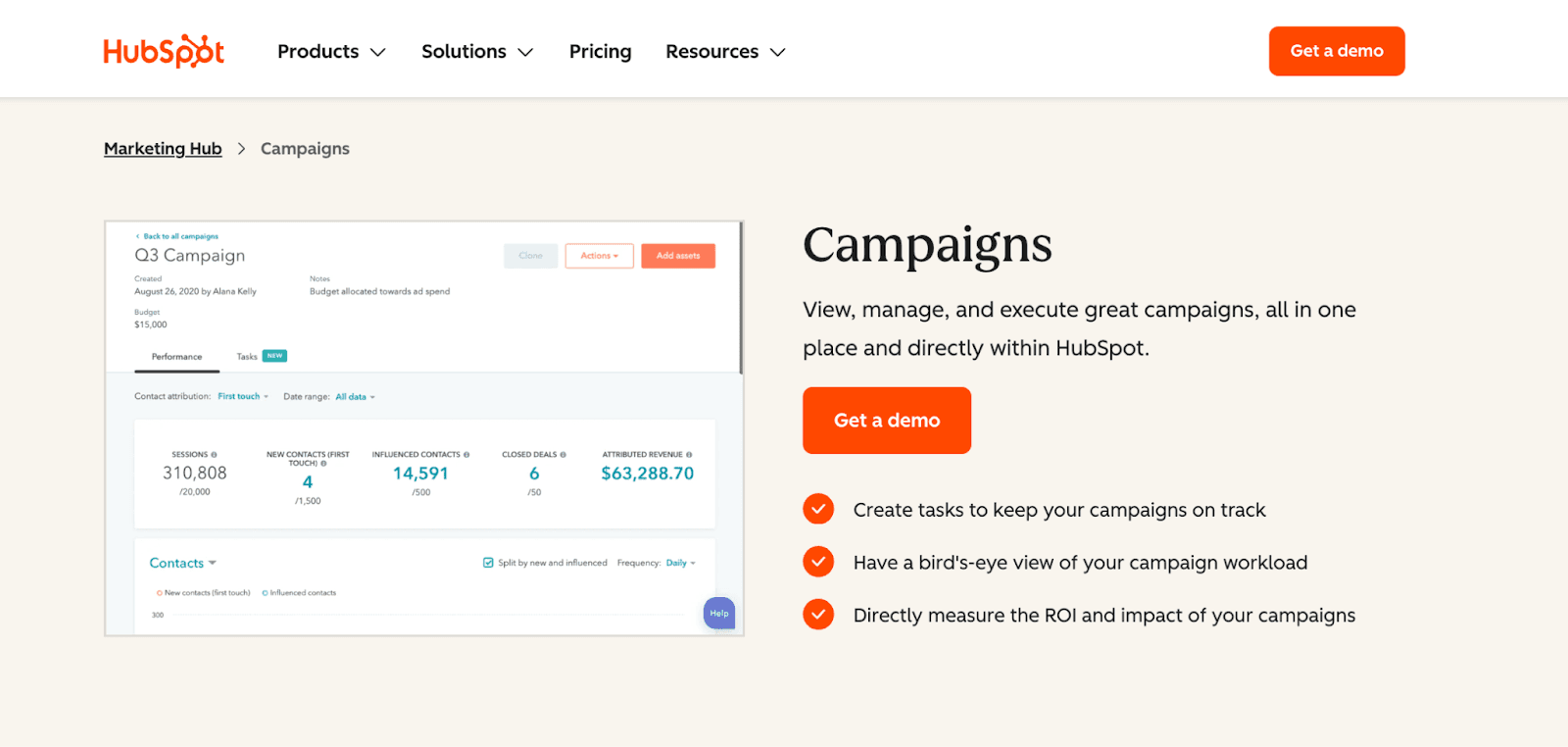This screenshot has width=1568, height=747.
Task: Select the Campaigns breadcrumb text
Action: [305, 148]
